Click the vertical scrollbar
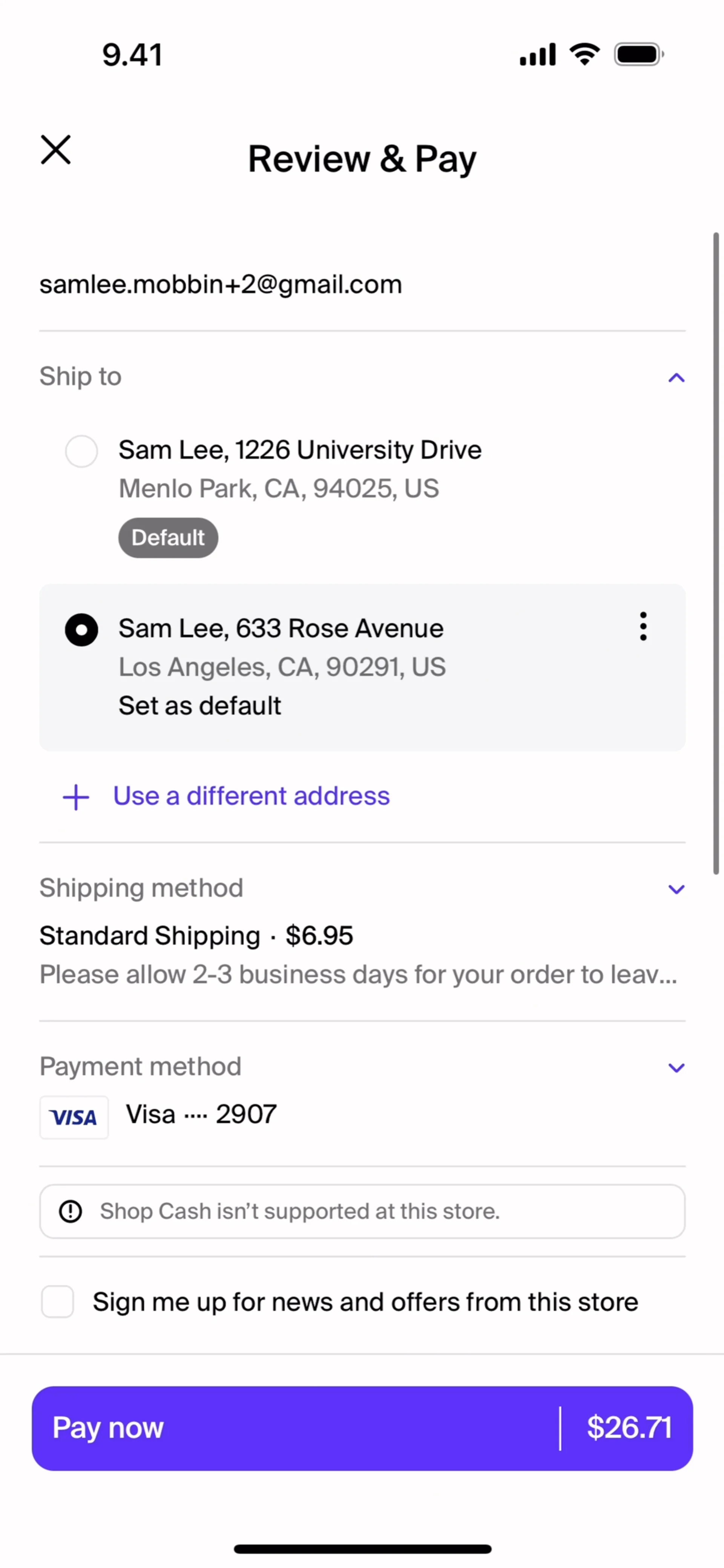This screenshot has height=1568, width=724. point(716,553)
